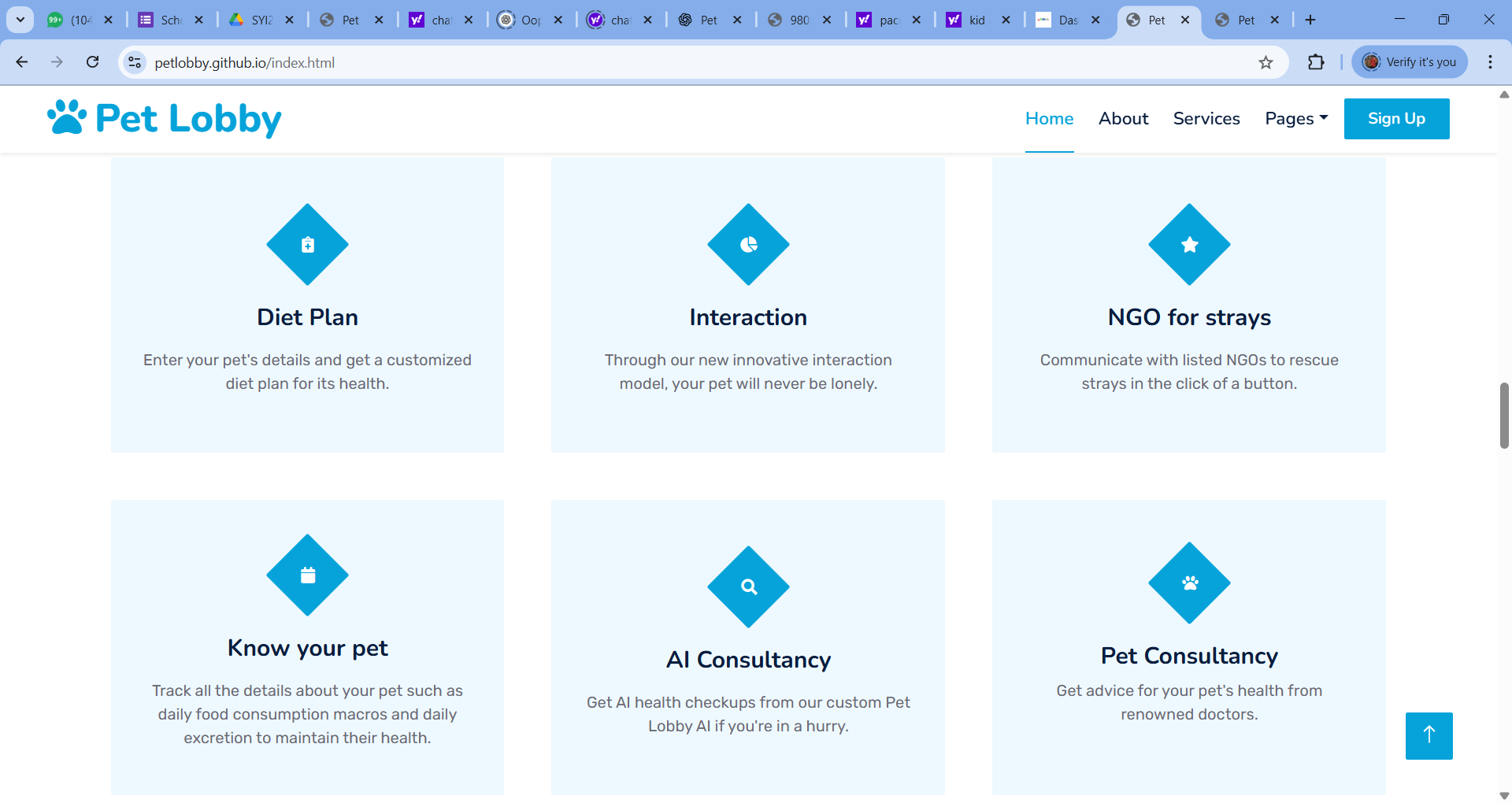Click the calendar icon above Know your pet
The image size is (1512, 803).
pos(307,575)
